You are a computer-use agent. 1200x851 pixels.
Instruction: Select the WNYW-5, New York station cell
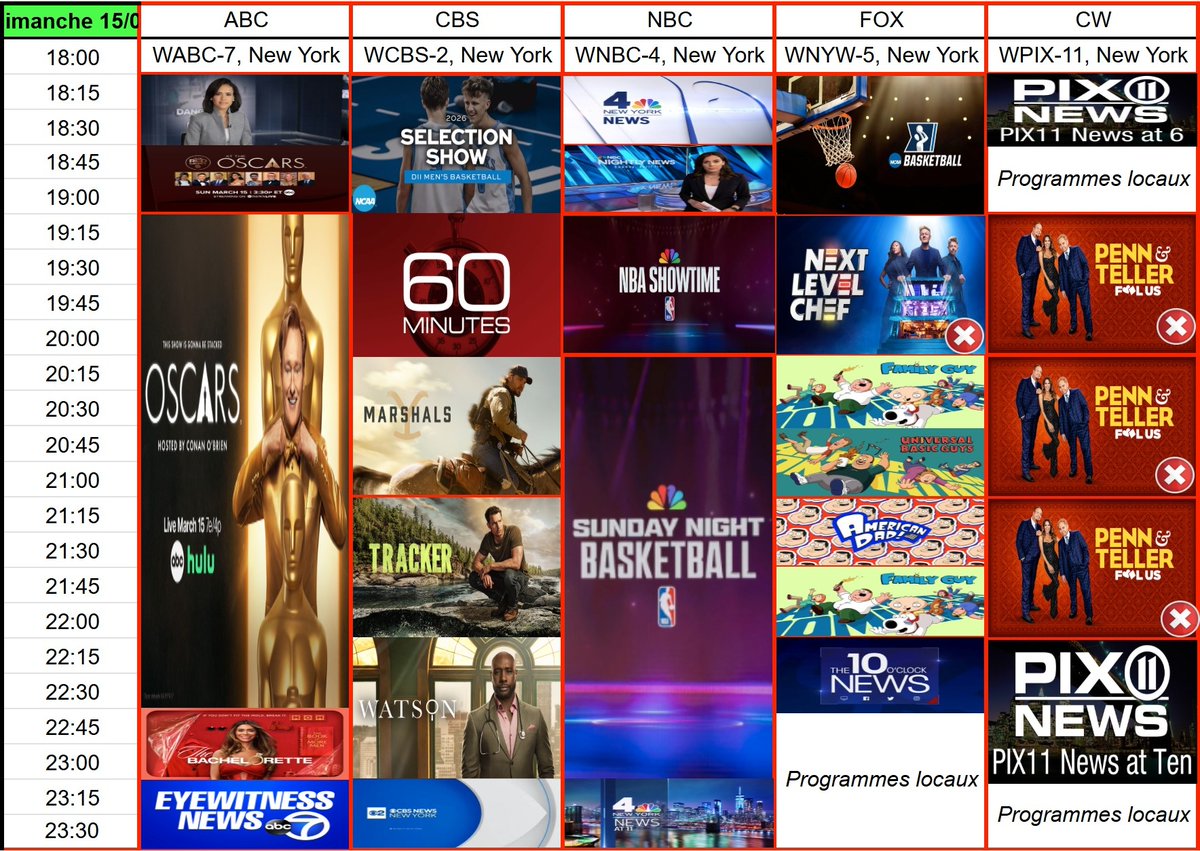pos(881,55)
